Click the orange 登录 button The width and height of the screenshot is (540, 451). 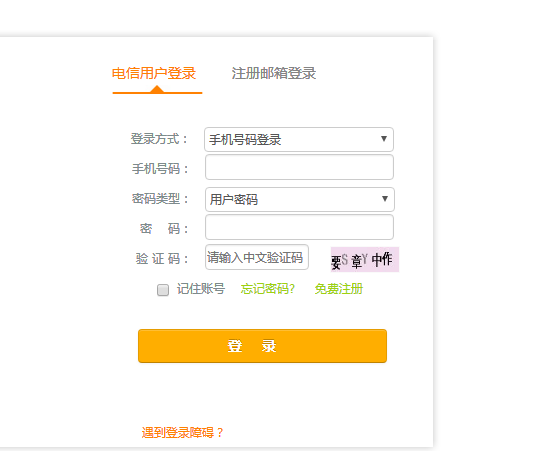click(x=262, y=346)
